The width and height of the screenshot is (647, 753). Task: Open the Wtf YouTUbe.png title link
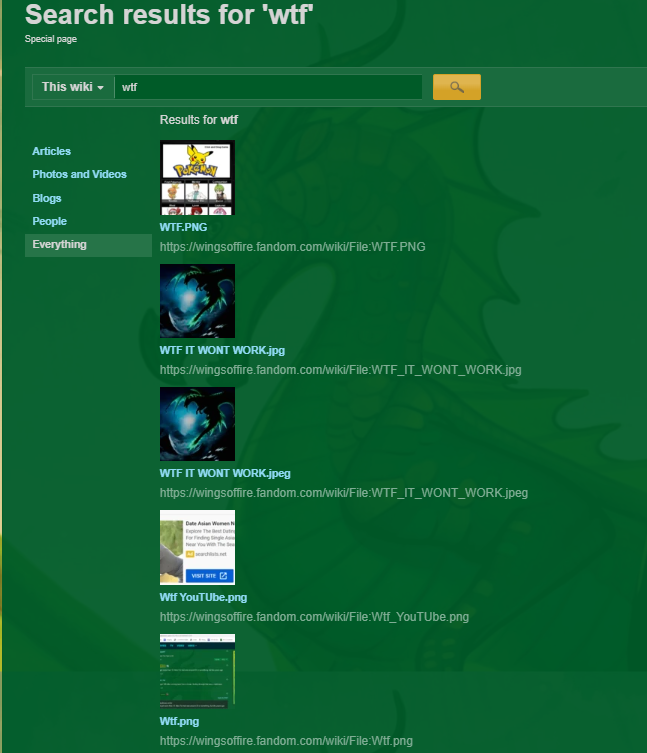tap(203, 597)
